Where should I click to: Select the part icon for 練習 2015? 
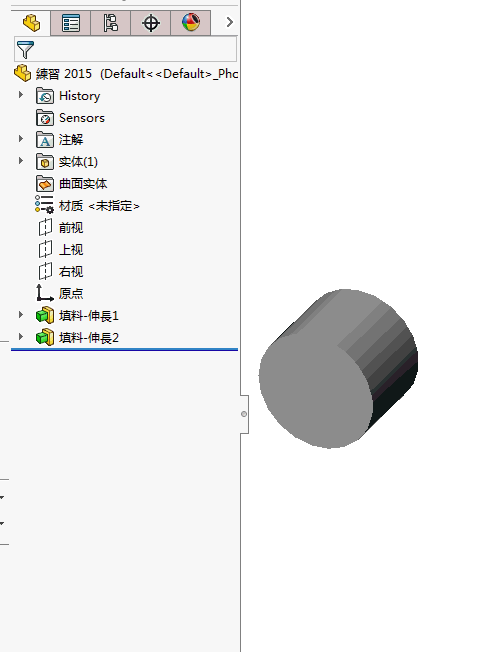coord(22,73)
